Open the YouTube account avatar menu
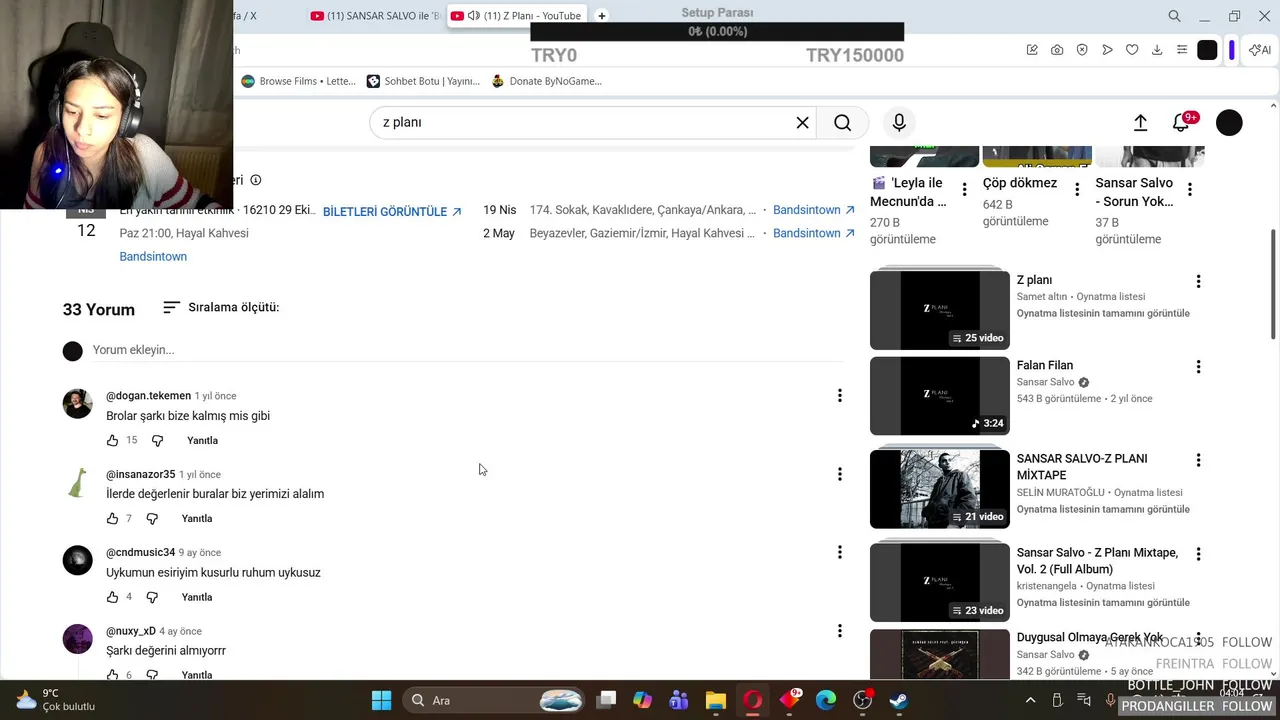 click(x=1229, y=122)
